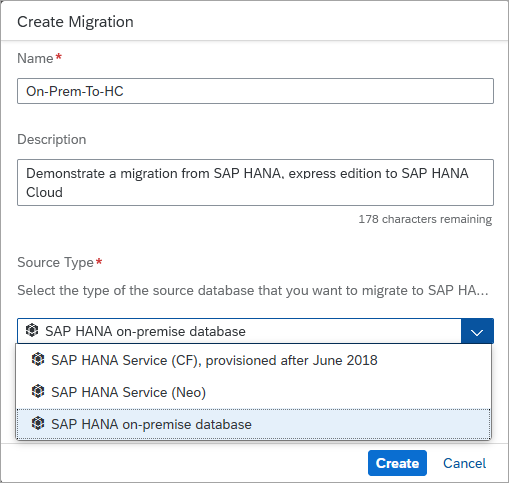Edit the Description text area
The image size is (509, 483).
[x=255, y=182]
